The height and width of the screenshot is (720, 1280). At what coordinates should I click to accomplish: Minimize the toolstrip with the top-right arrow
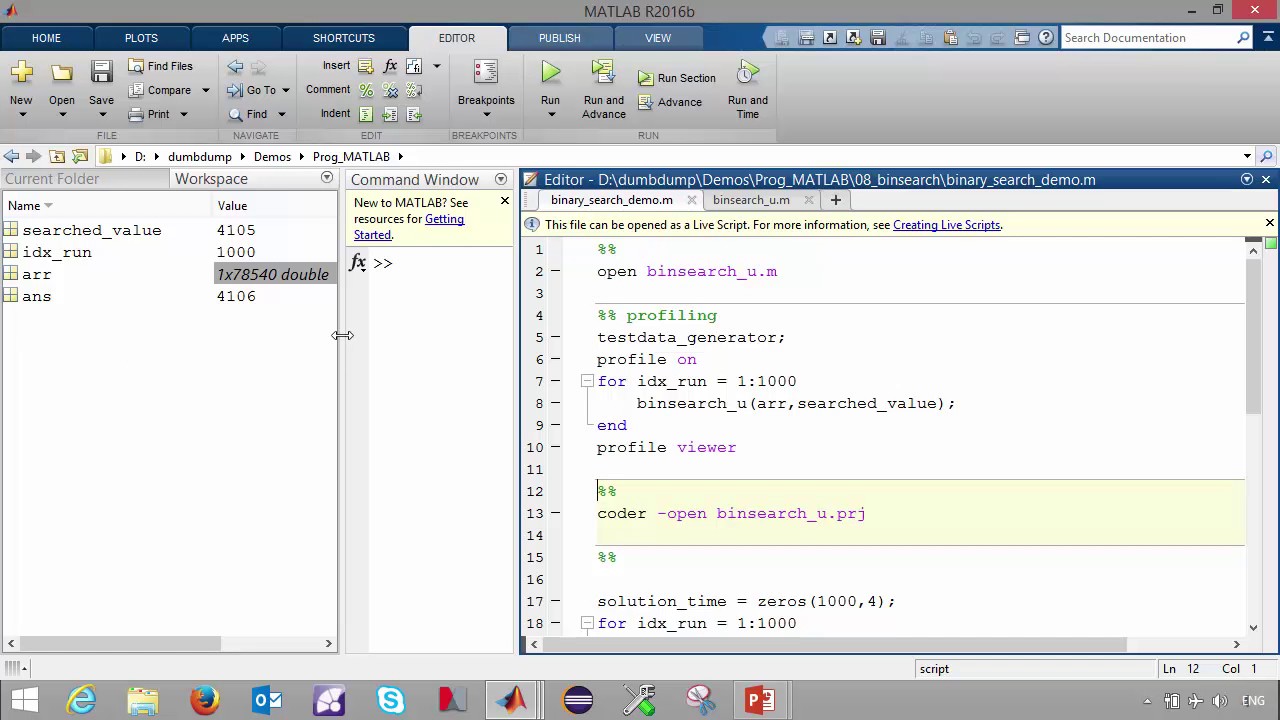pos(1269,38)
